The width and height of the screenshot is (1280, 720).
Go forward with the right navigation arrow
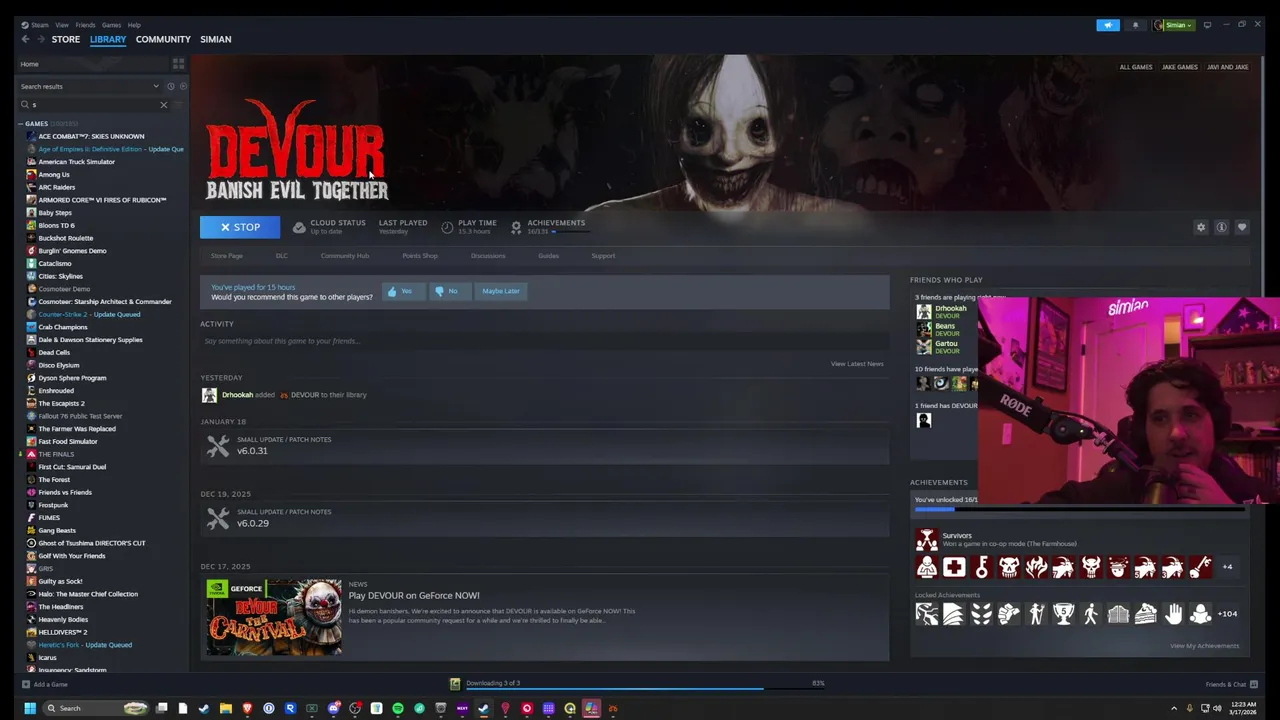(x=41, y=39)
